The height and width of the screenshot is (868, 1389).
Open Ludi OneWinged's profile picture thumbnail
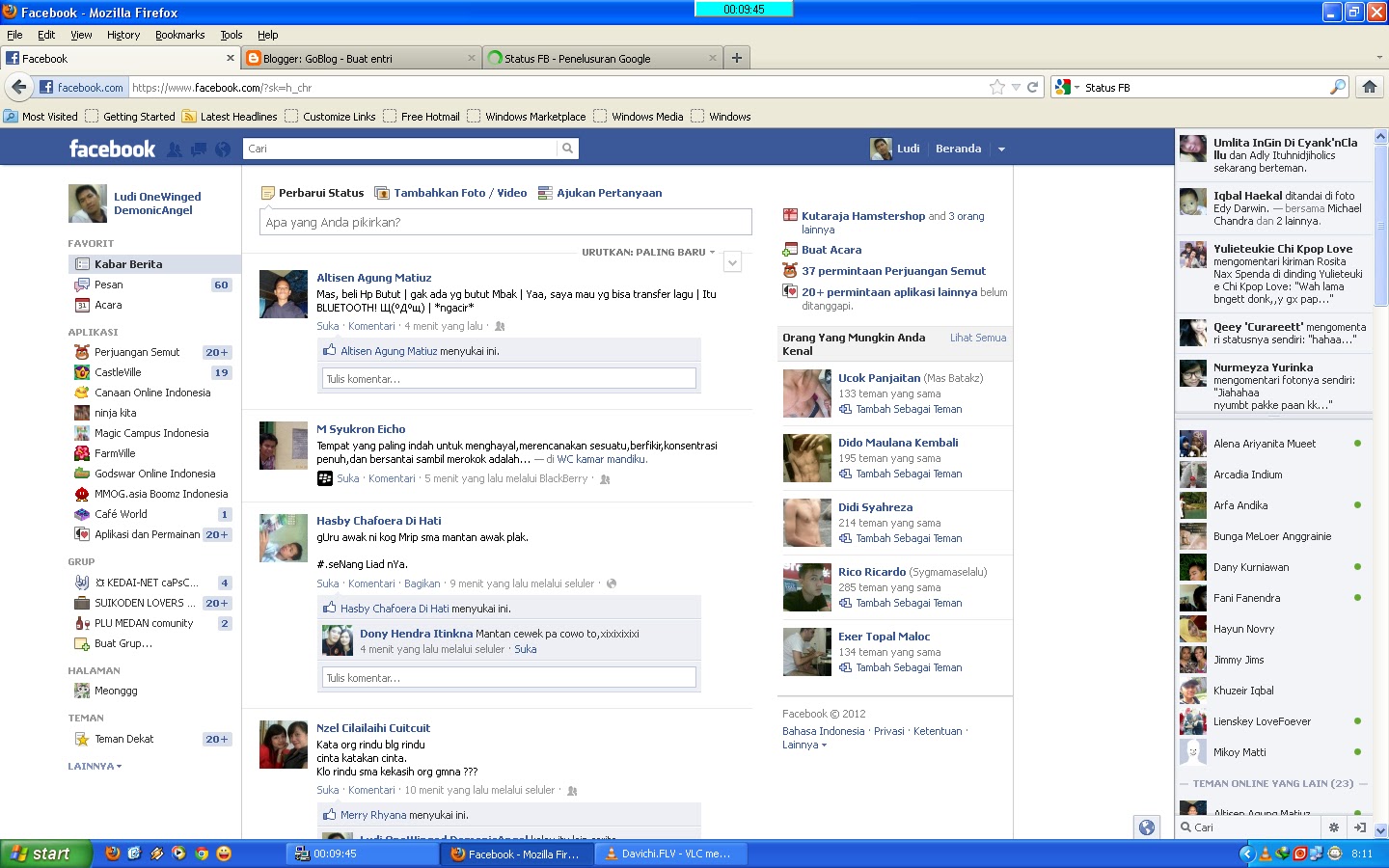point(88,203)
